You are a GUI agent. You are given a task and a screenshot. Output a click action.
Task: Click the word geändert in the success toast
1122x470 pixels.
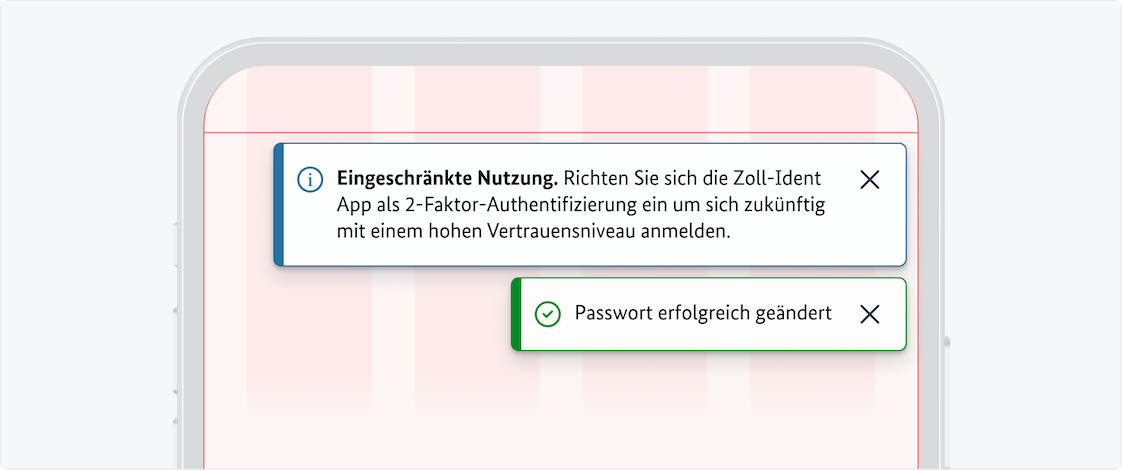coord(797,314)
